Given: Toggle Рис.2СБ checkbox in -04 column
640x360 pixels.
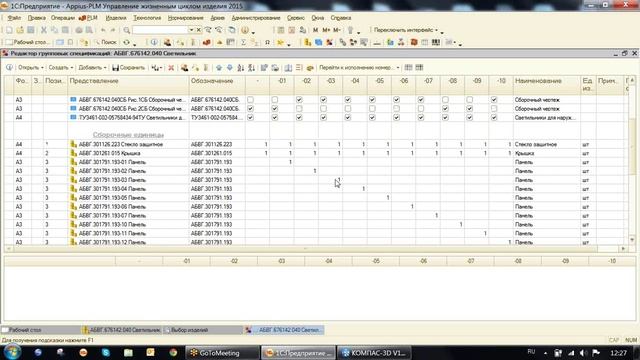Looking at the screenshot, I should tap(348, 109).
